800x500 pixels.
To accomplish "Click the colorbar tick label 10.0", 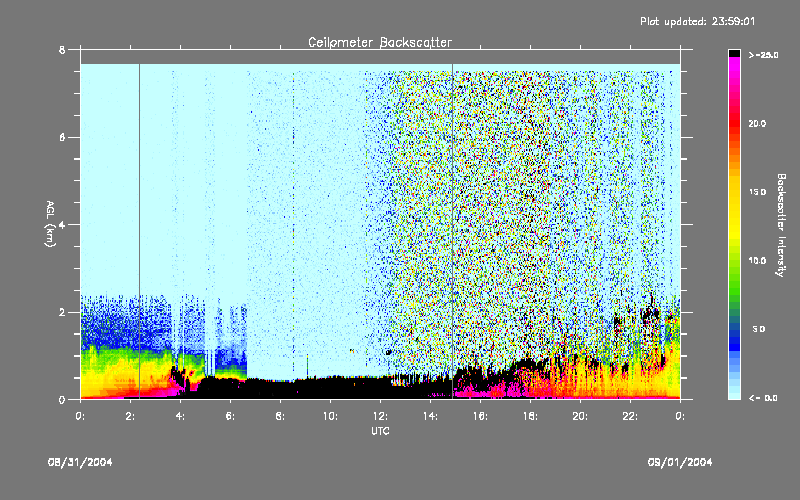I will click(757, 260).
